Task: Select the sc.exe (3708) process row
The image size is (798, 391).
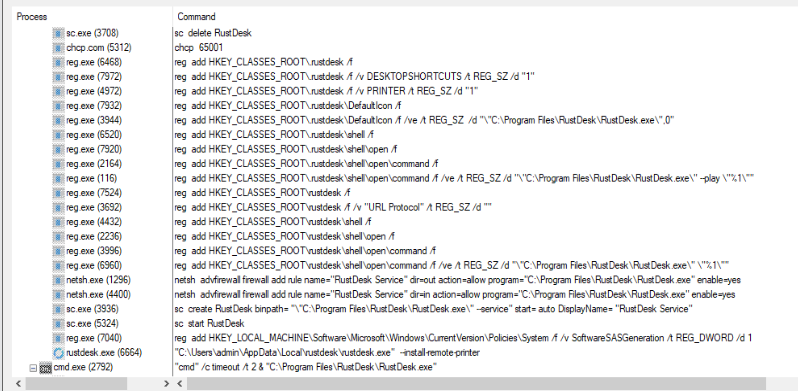Action: [x=92, y=33]
